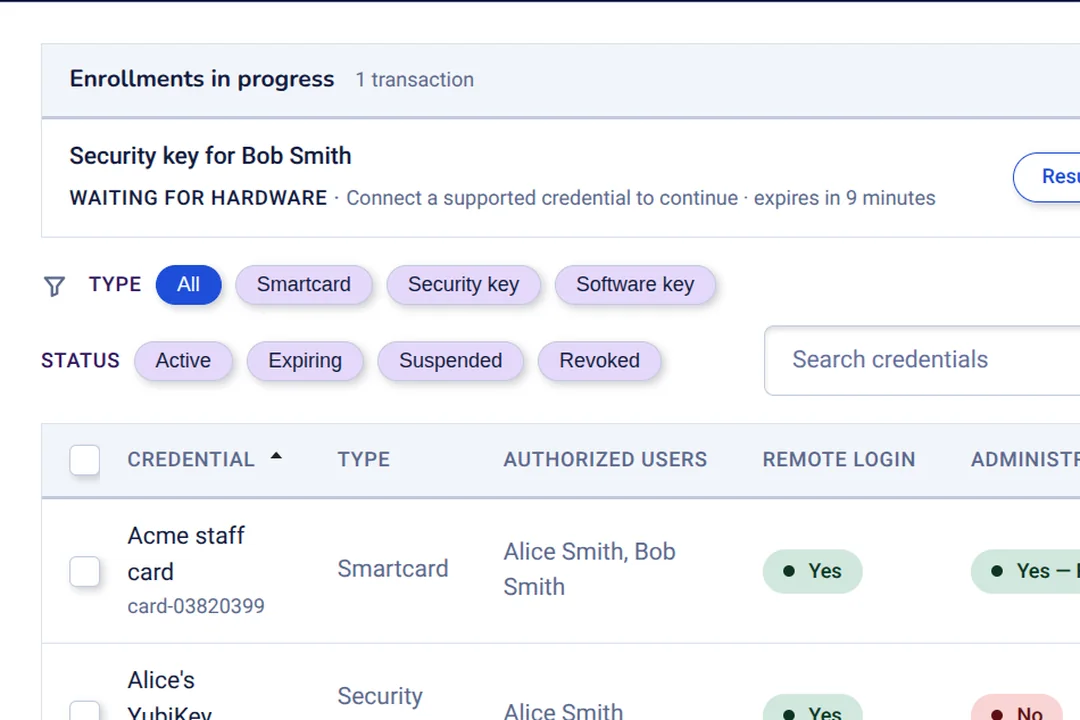The height and width of the screenshot is (720, 1080).
Task: Sort by Credential column header
Action: pos(191,460)
